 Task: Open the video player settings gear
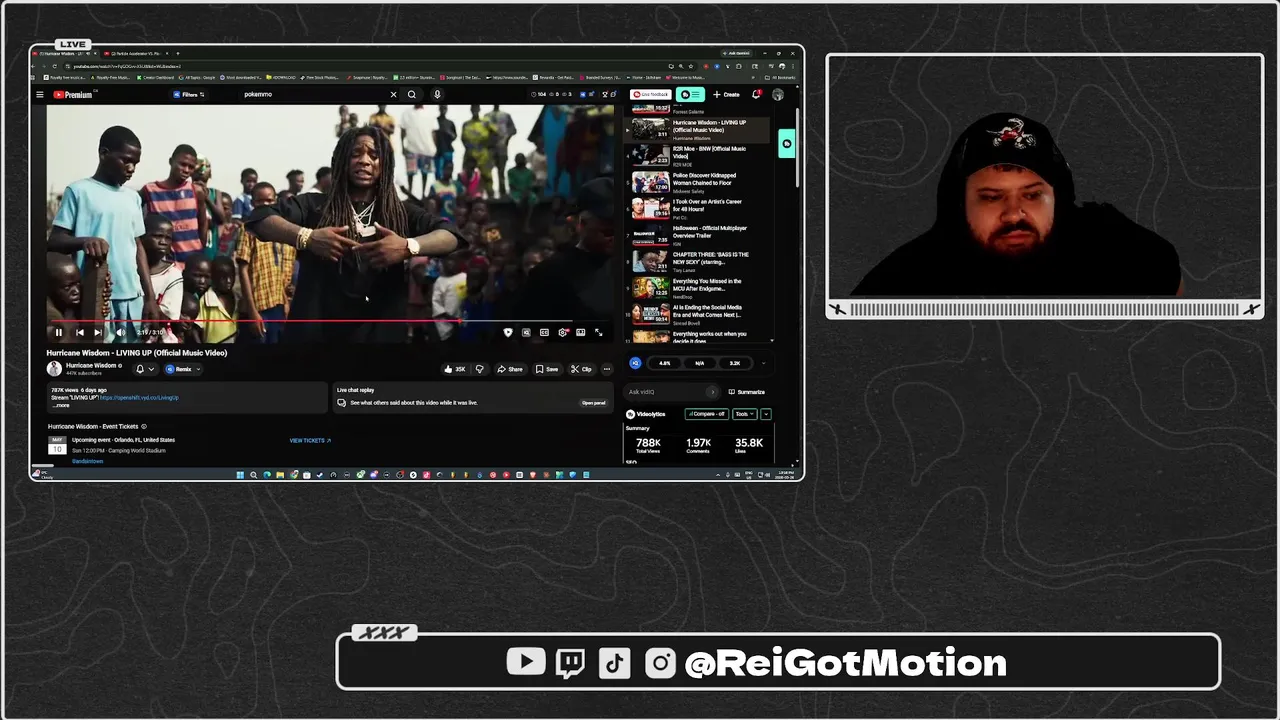[x=563, y=332]
